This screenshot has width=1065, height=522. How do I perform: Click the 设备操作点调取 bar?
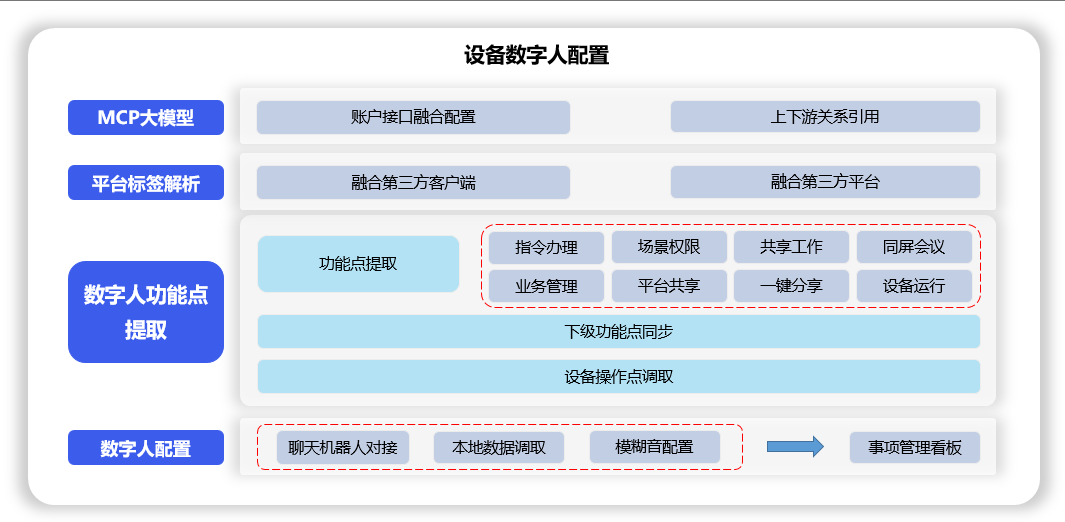click(618, 377)
